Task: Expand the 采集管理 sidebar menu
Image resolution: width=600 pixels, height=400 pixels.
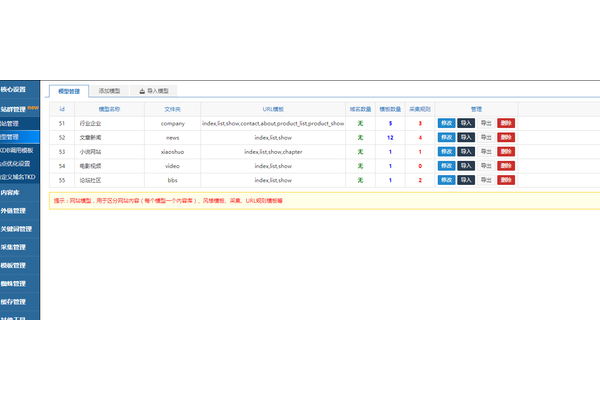Action: pyautogui.click(x=14, y=246)
